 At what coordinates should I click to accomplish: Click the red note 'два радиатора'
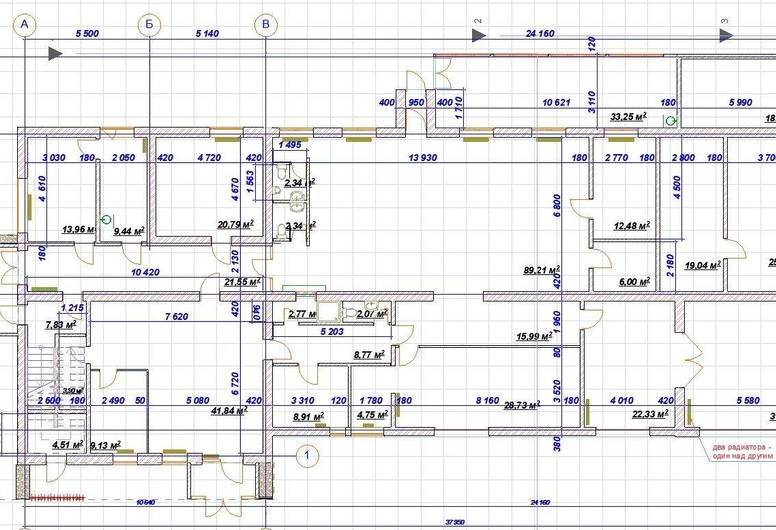click(x=739, y=448)
